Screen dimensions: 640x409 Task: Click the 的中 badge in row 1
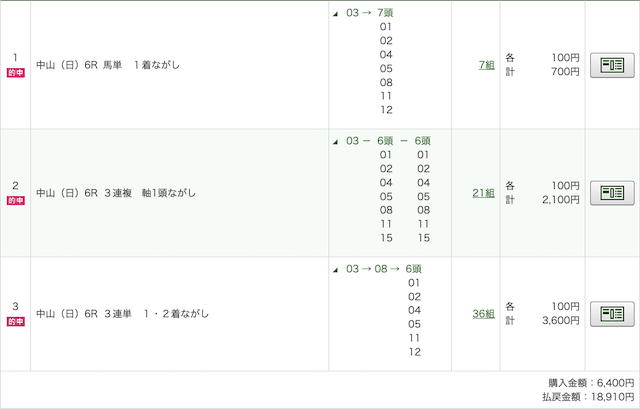tap(15, 73)
